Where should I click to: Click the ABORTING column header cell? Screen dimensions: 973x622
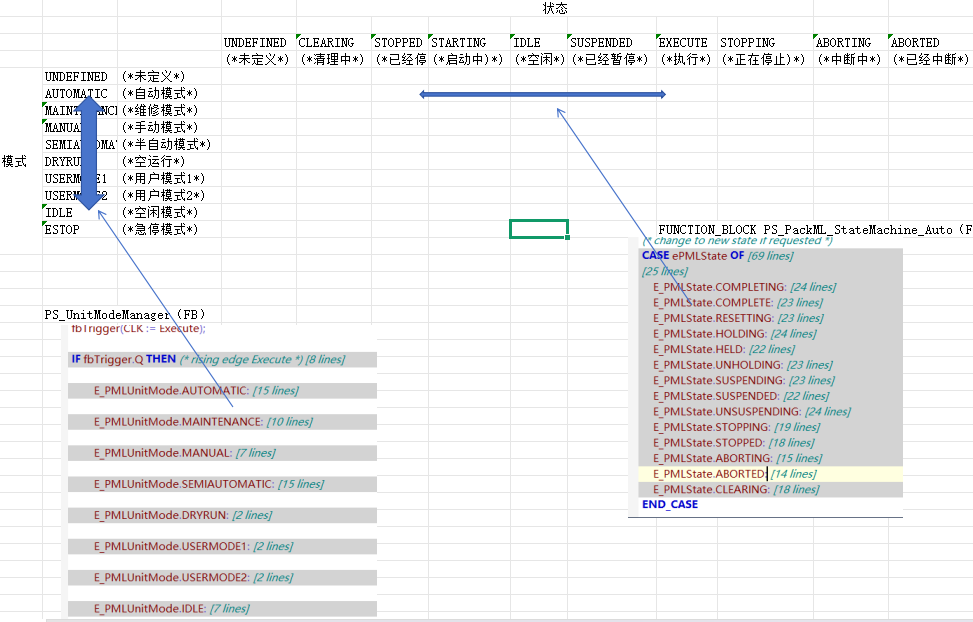pyautogui.click(x=851, y=42)
